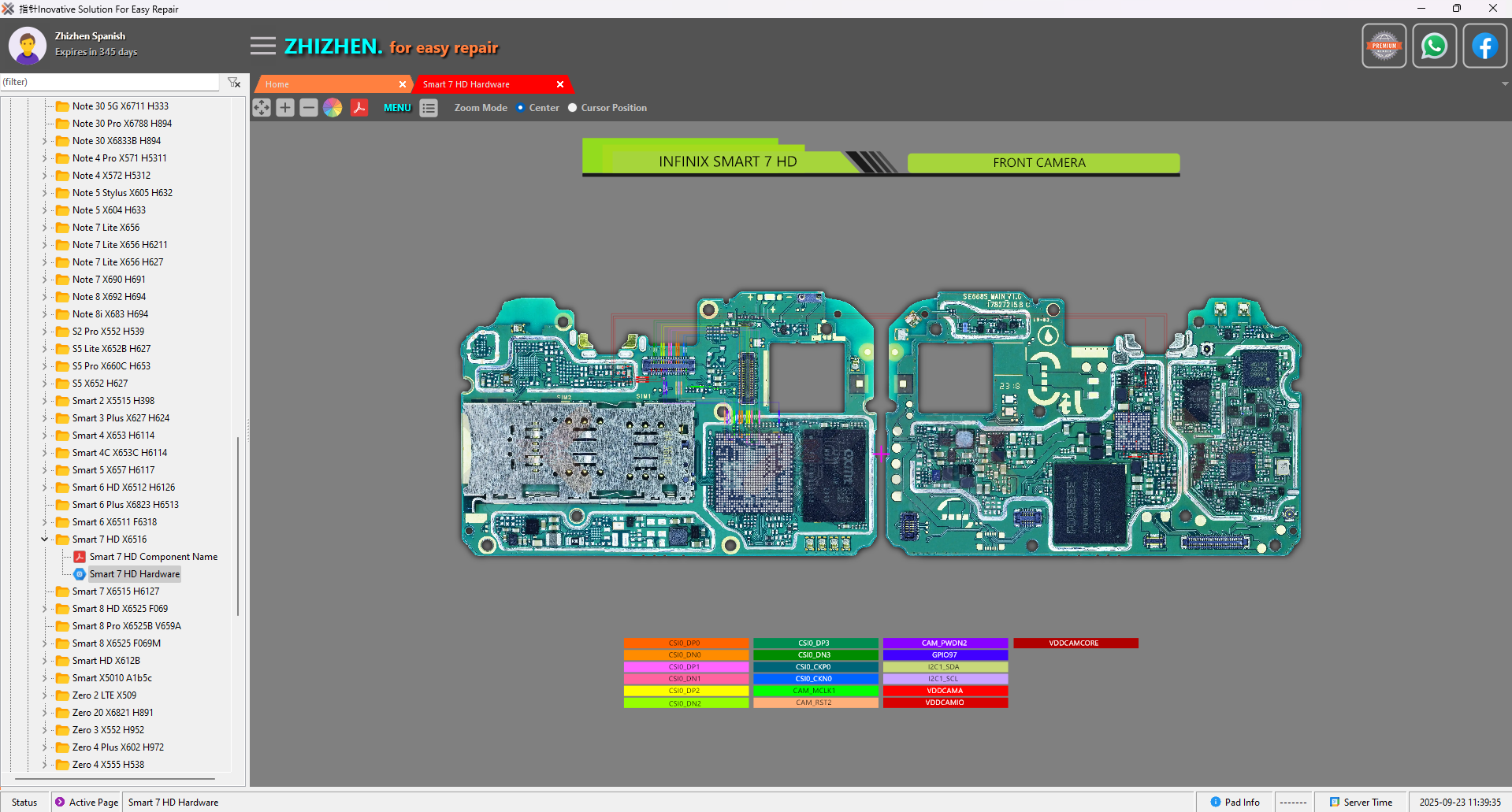Clear the filter using the funnel icon

coord(234,82)
